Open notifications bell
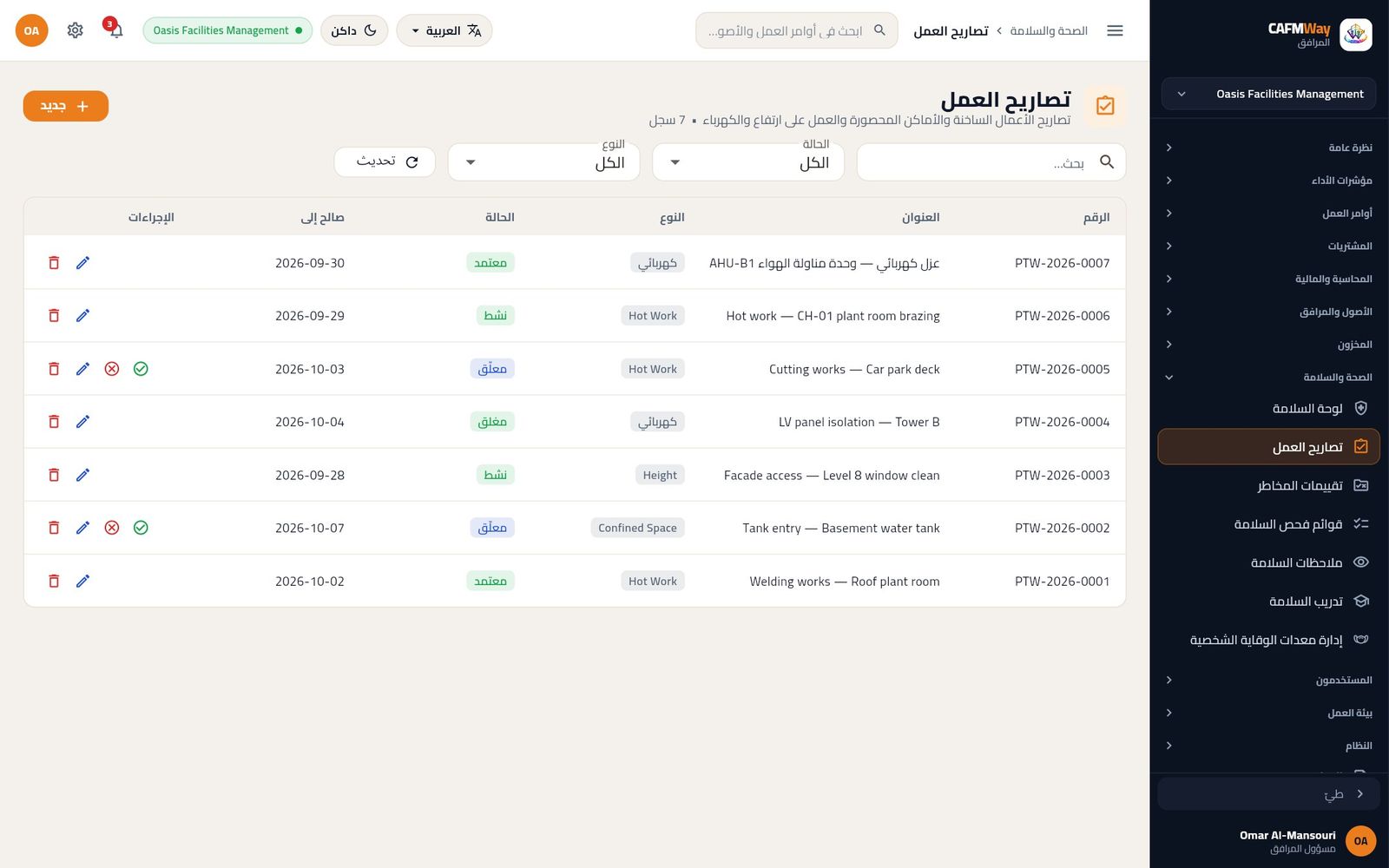The height and width of the screenshot is (868, 1389). [x=115, y=30]
